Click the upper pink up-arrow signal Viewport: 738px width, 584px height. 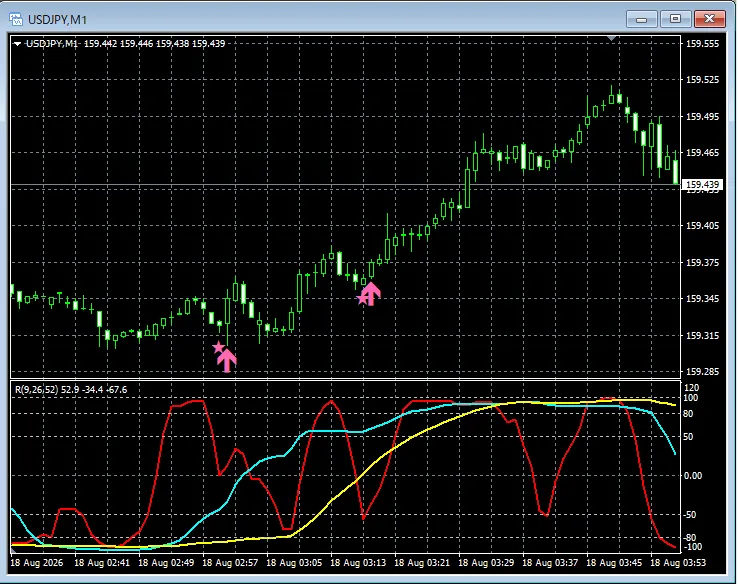pyautogui.click(x=371, y=294)
